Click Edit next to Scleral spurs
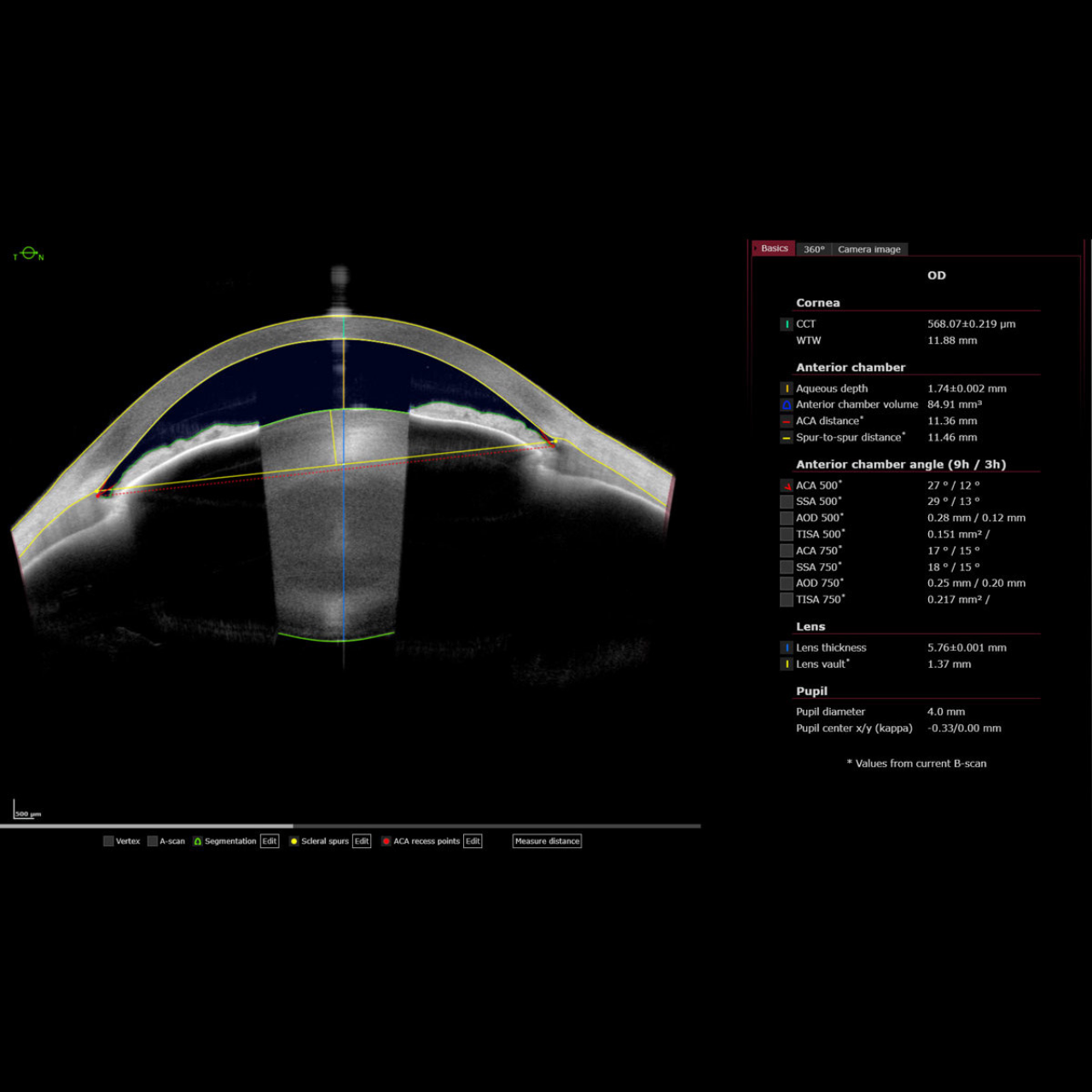The image size is (1092, 1092). pos(362,841)
